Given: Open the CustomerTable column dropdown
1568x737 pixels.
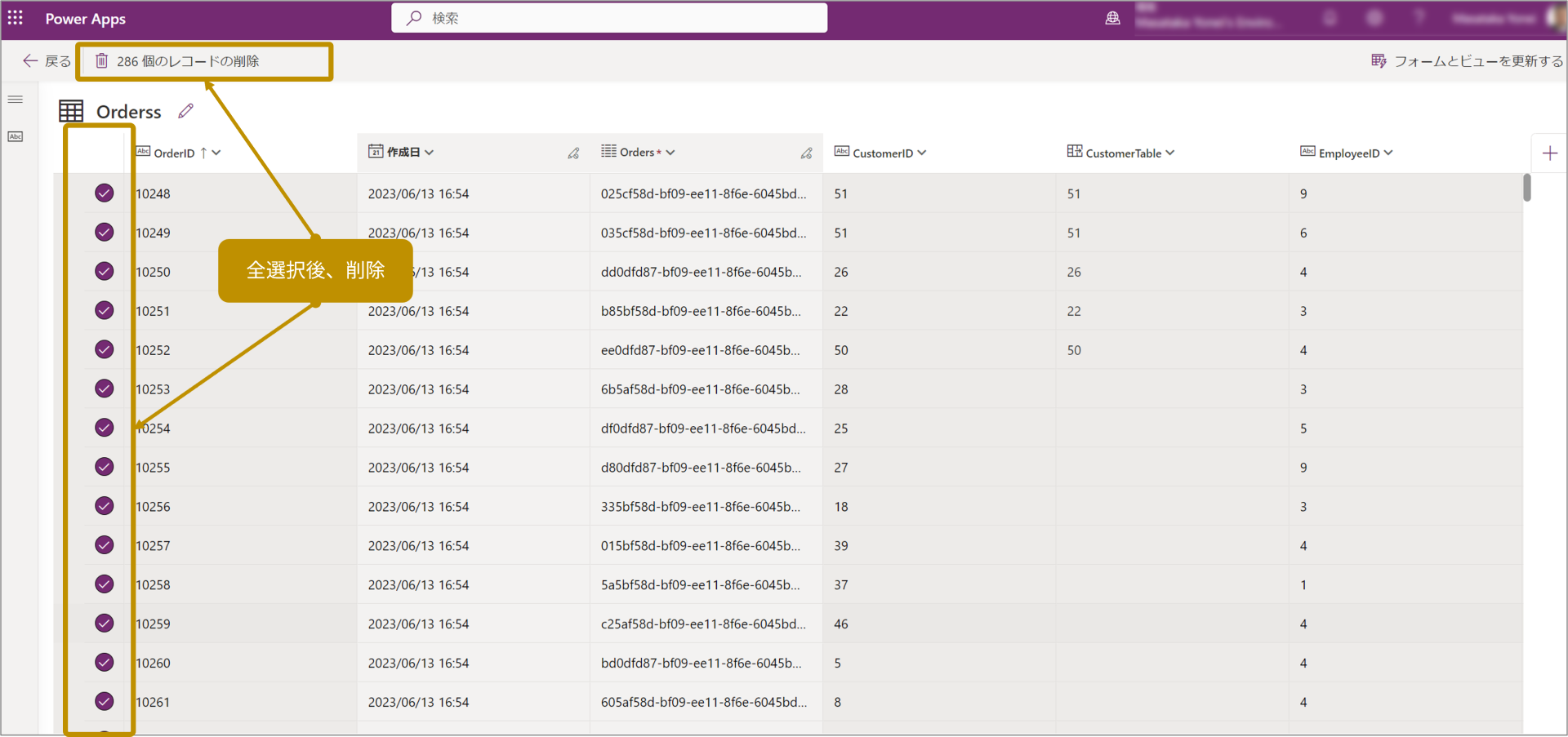Looking at the screenshot, I should tap(1170, 153).
